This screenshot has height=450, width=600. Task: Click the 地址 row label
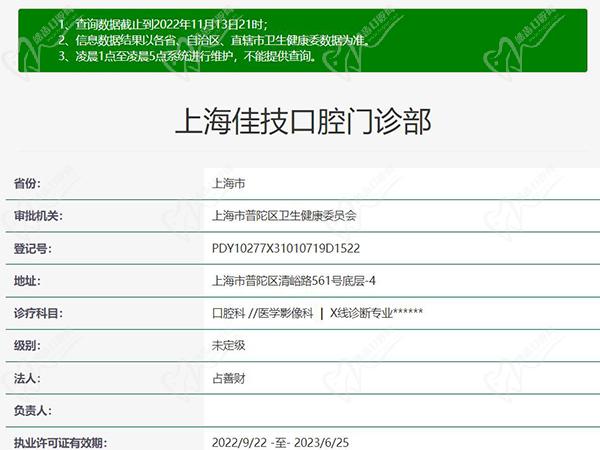27,281
